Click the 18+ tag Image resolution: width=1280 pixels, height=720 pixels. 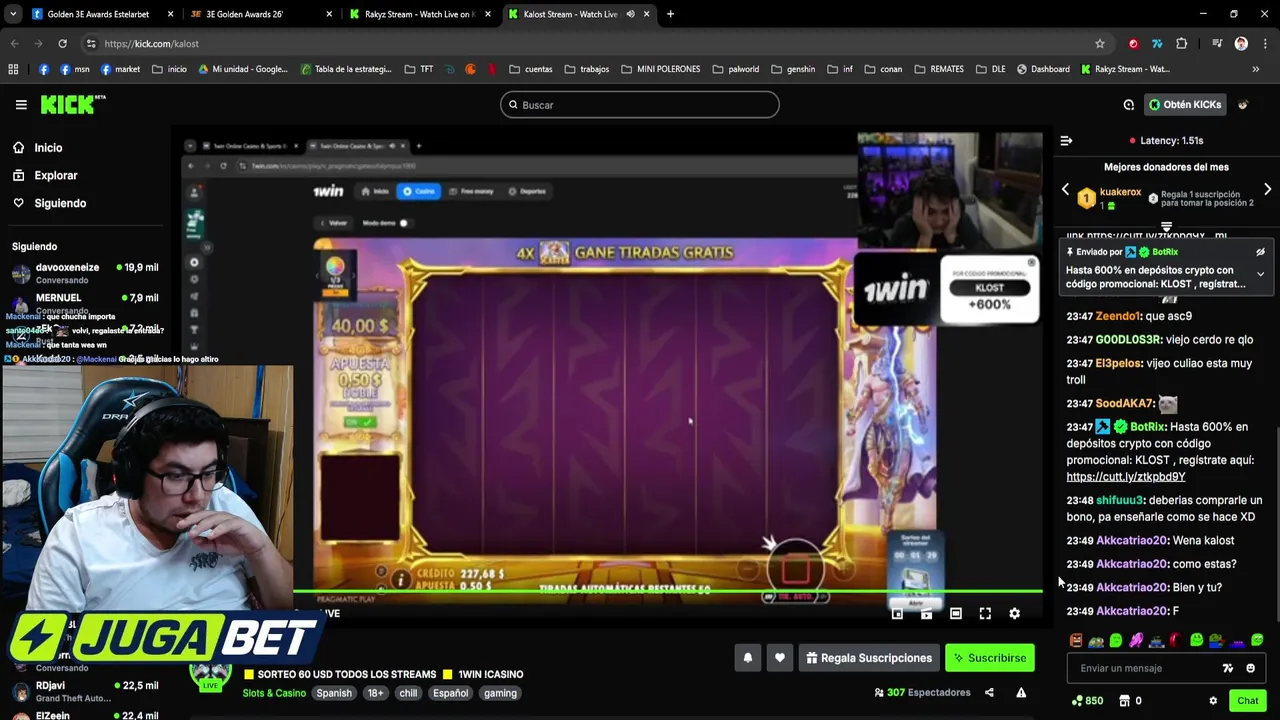tap(375, 693)
